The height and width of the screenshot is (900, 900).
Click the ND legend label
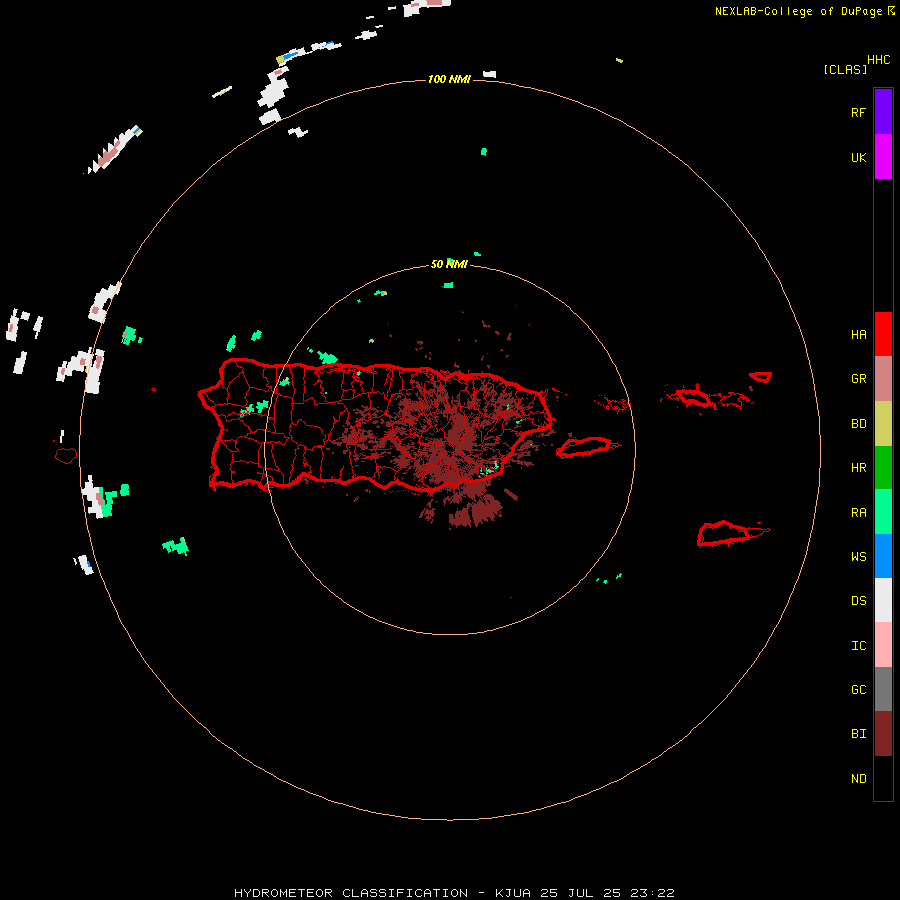[858, 779]
